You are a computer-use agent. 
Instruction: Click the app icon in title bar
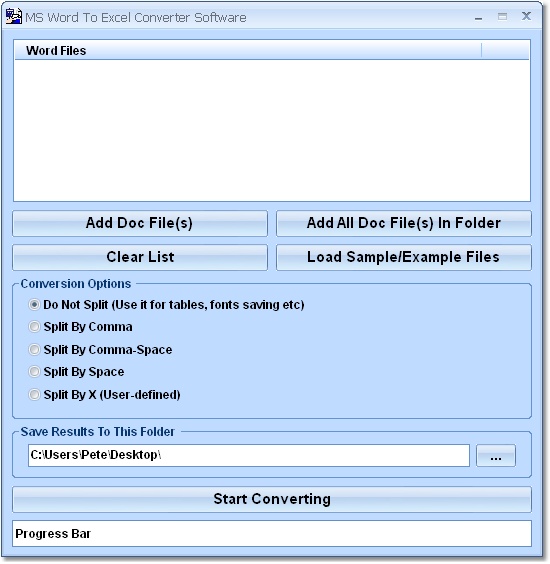tap(14, 17)
